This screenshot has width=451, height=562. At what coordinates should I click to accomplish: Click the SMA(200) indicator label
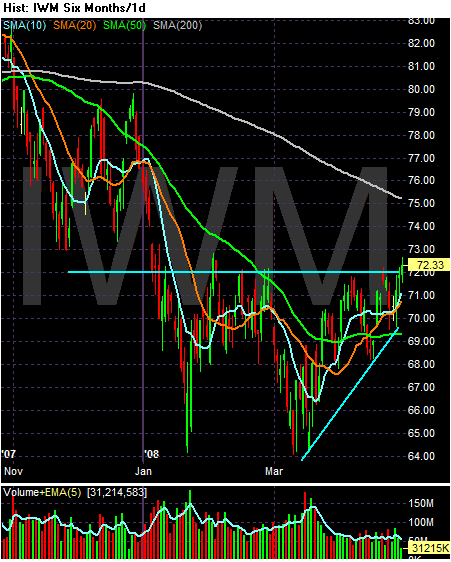click(x=177, y=26)
